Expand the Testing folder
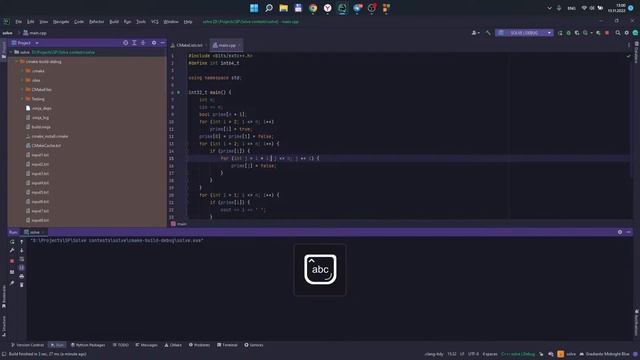Viewport: 640px width, 360px height. click(22, 99)
